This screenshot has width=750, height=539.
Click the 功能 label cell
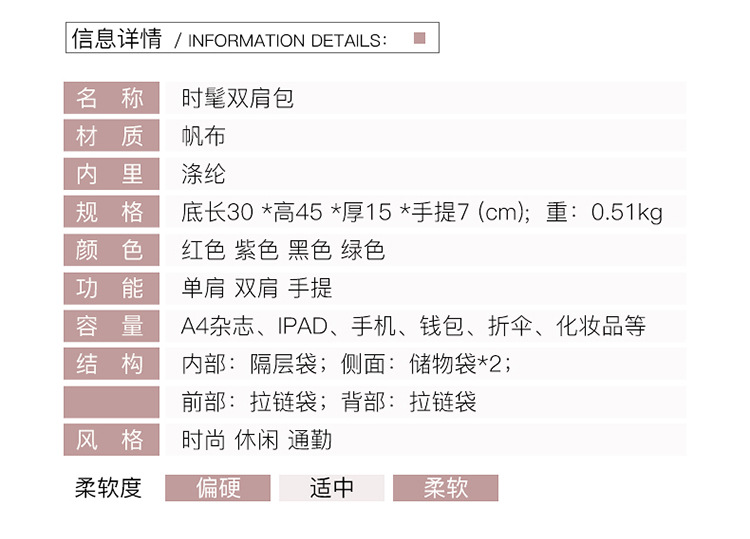(x=111, y=288)
